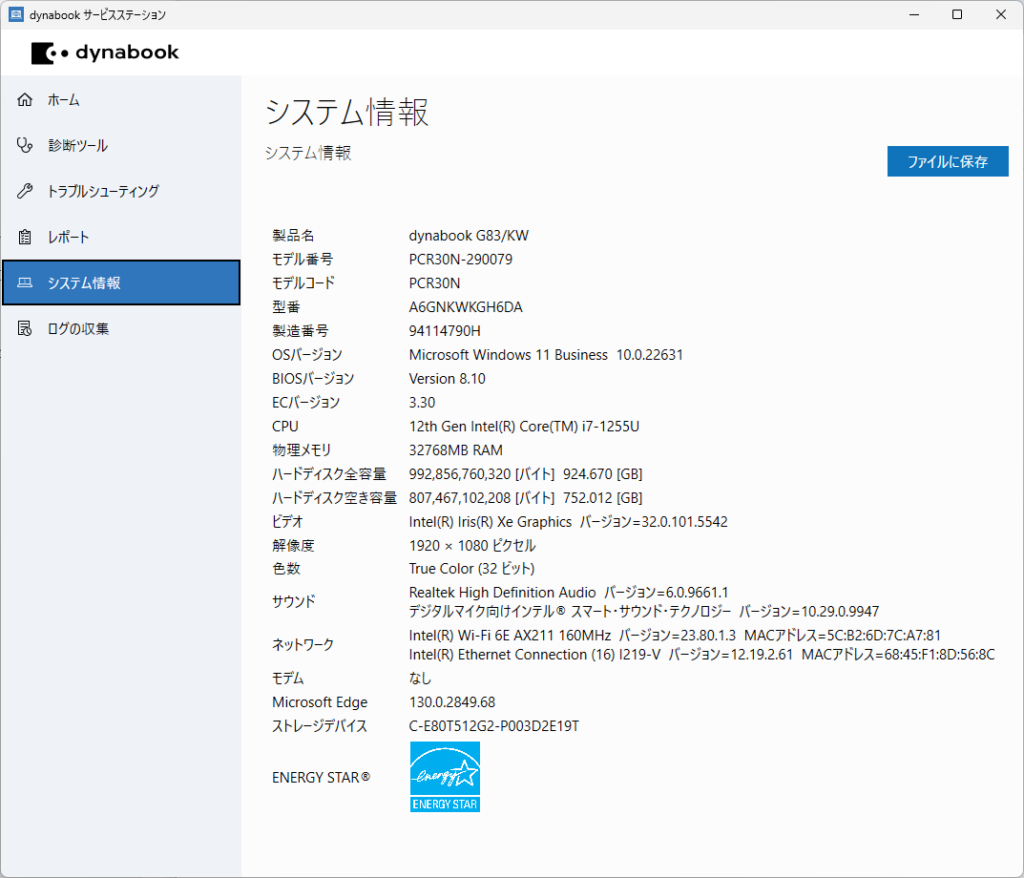
Task: Click True Color (32 ビット) value
Action: (x=472, y=568)
